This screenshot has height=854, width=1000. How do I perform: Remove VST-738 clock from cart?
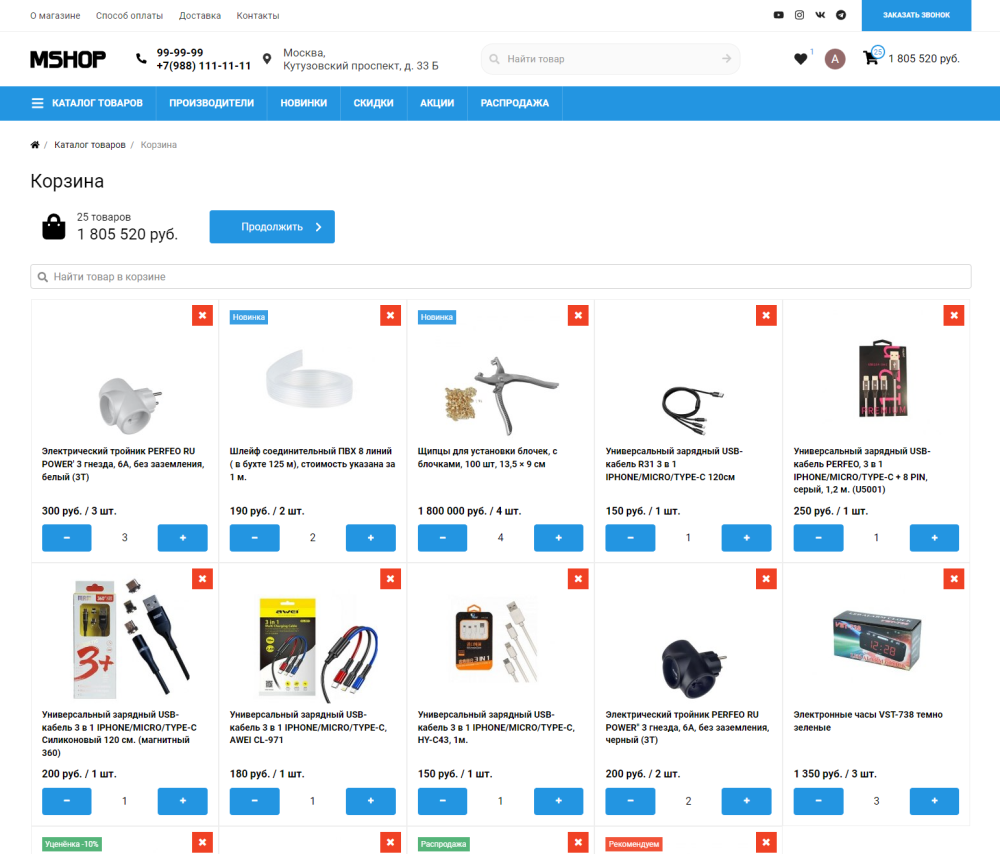[x=953, y=579]
